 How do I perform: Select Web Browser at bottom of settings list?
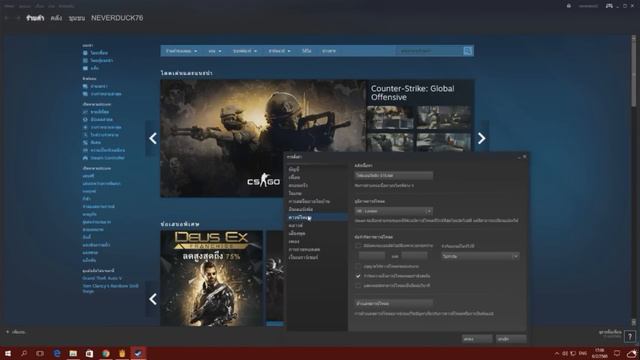(303, 257)
